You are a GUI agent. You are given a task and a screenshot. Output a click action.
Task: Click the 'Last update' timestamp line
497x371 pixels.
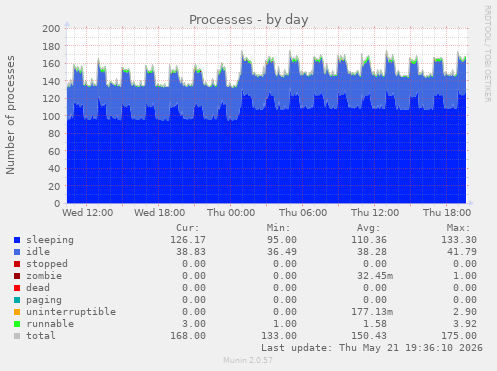pos(372,348)
